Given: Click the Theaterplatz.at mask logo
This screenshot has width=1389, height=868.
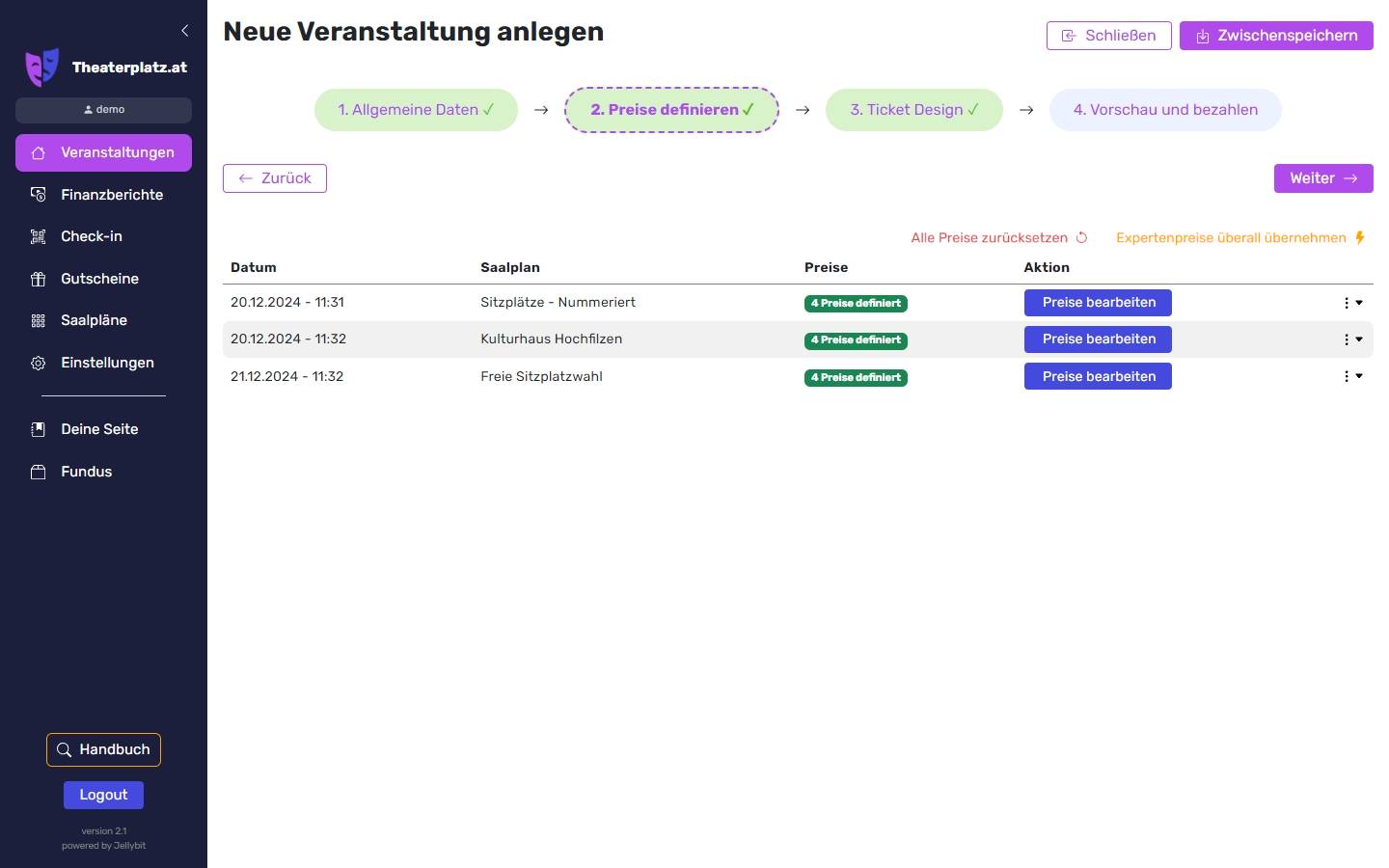Looking at the screenshot, I should pos(41,68).
